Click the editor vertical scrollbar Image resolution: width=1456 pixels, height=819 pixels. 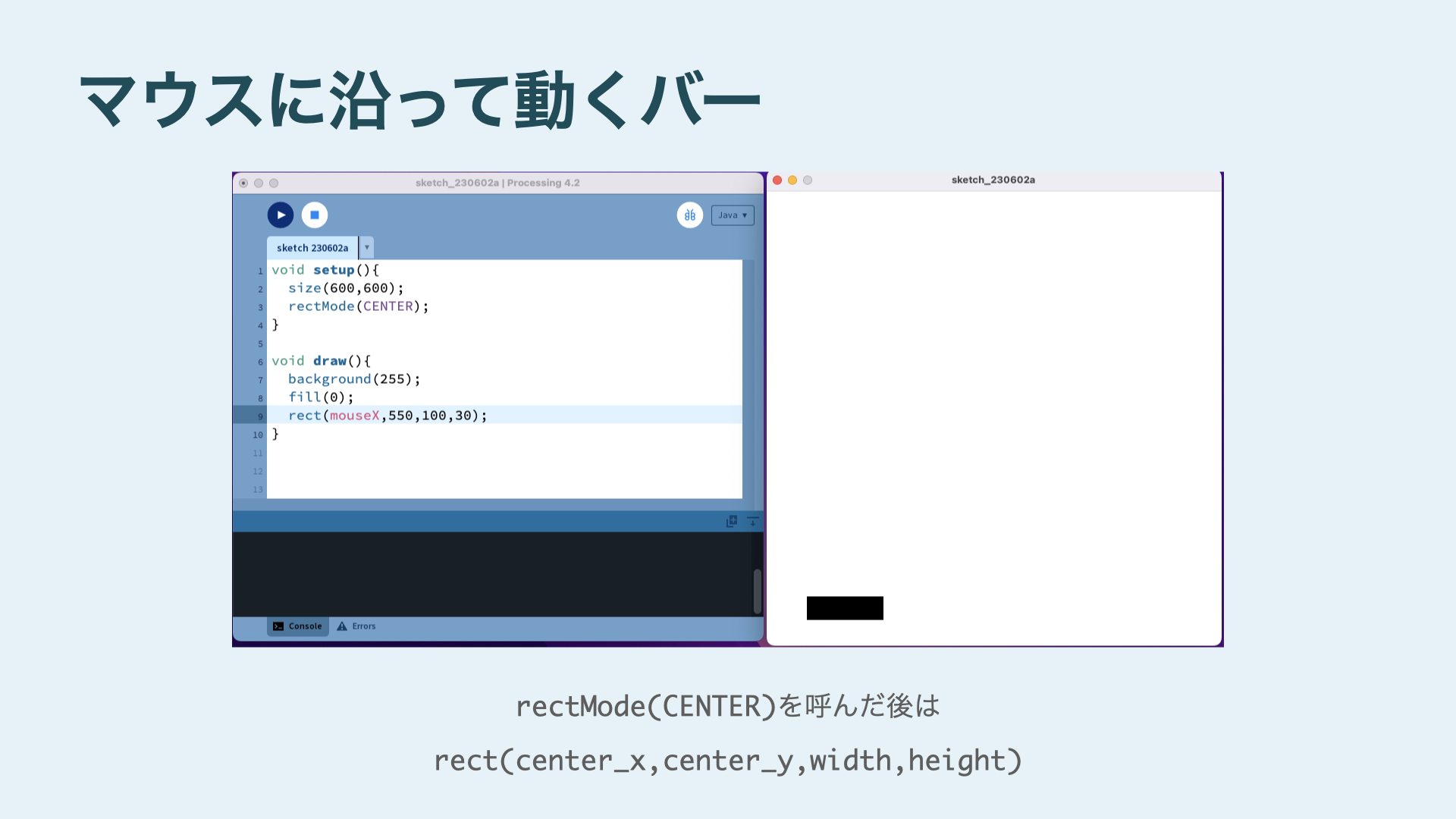748,379
